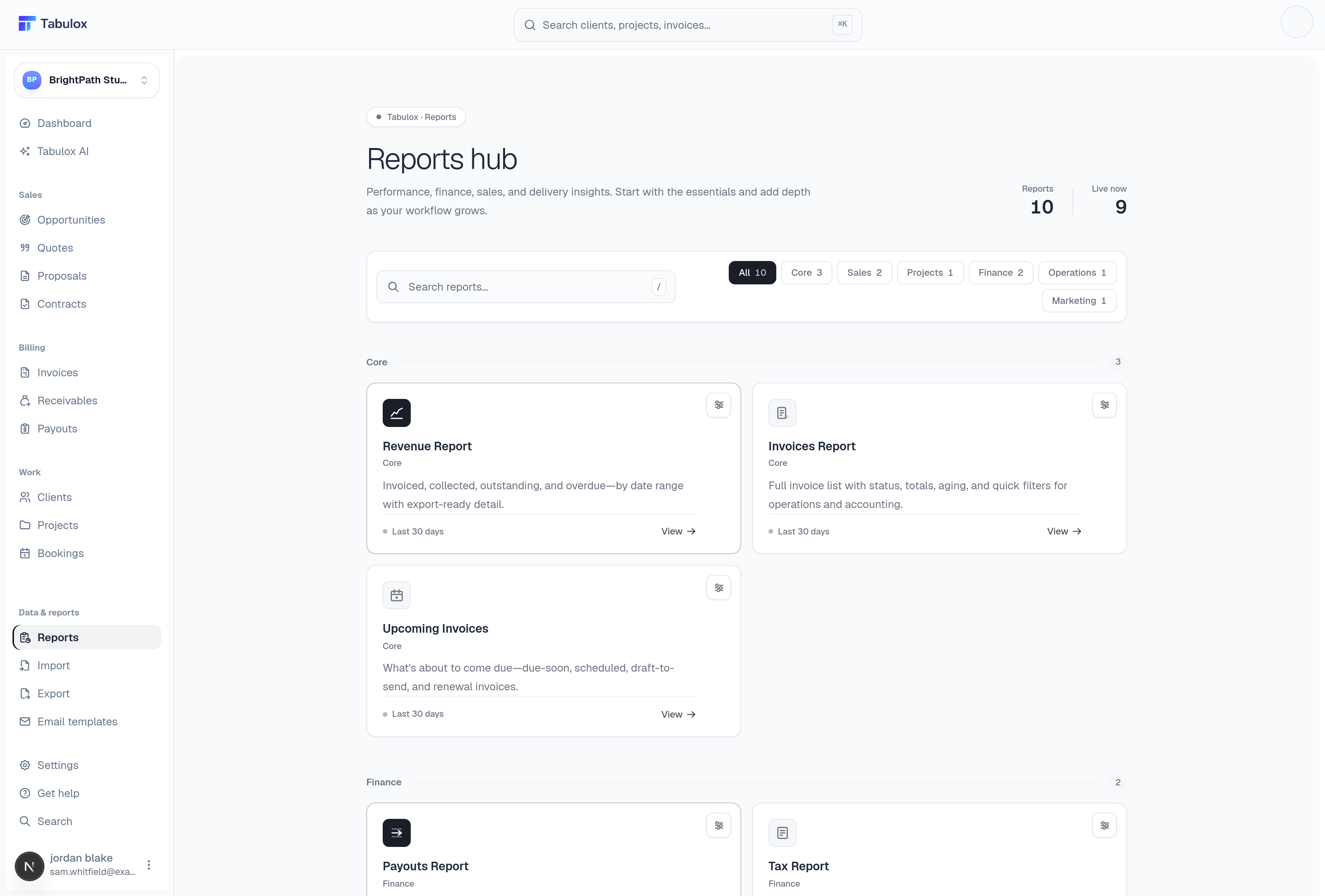1325x896 pixels.
Task: View the Revenue Report
Action: (678, 531)
